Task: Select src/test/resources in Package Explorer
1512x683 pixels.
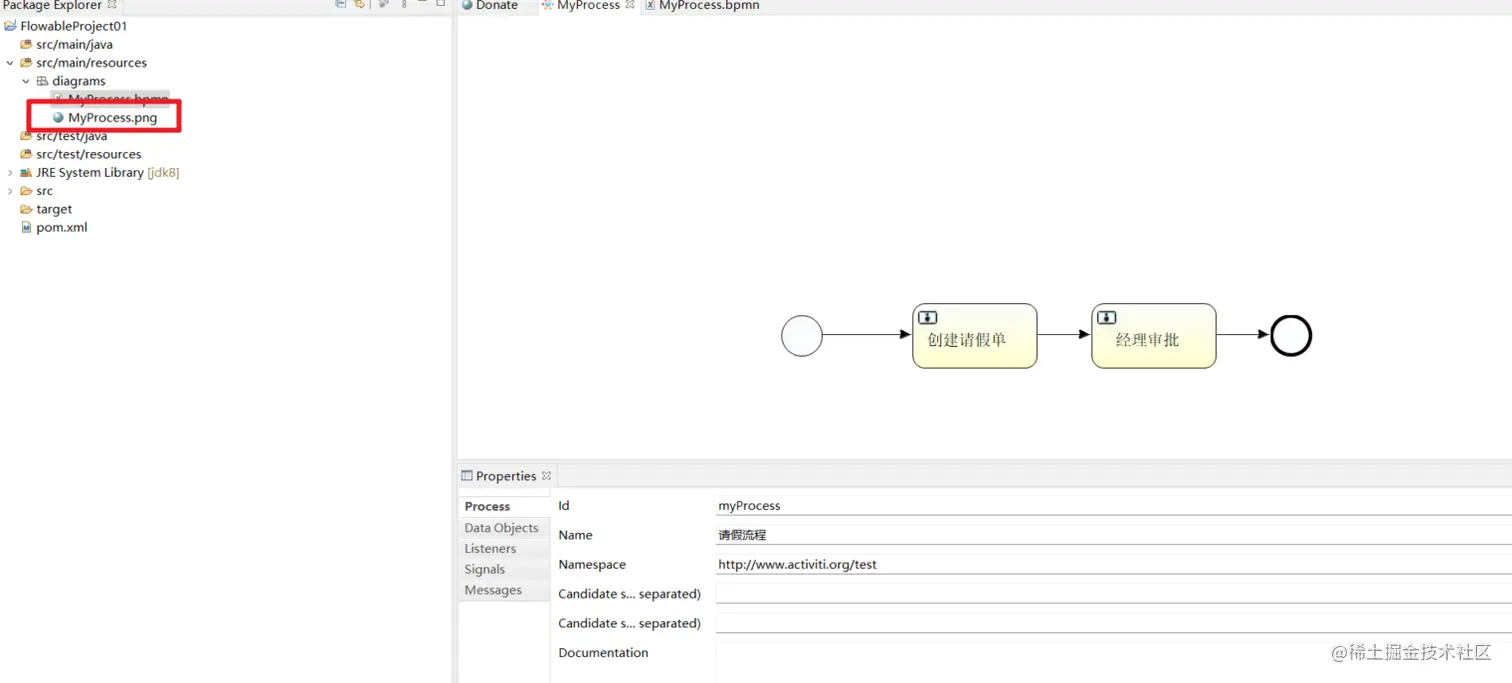Action: tap(88, 154)
